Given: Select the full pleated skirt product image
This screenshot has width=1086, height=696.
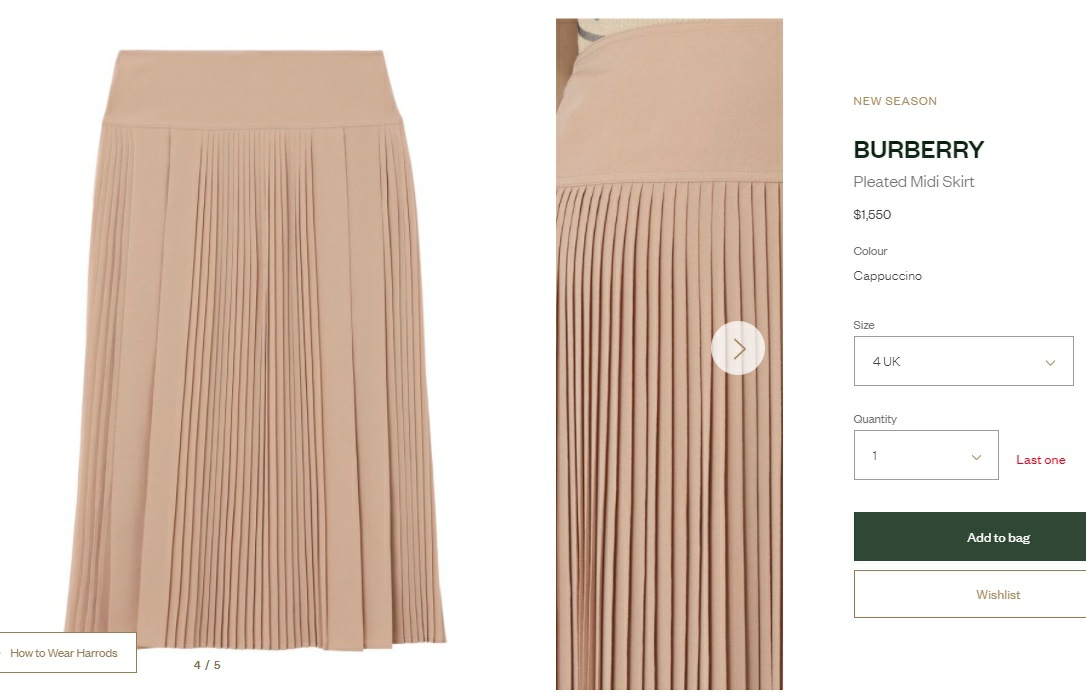Looking at the screenshot, I should [256, 350].
